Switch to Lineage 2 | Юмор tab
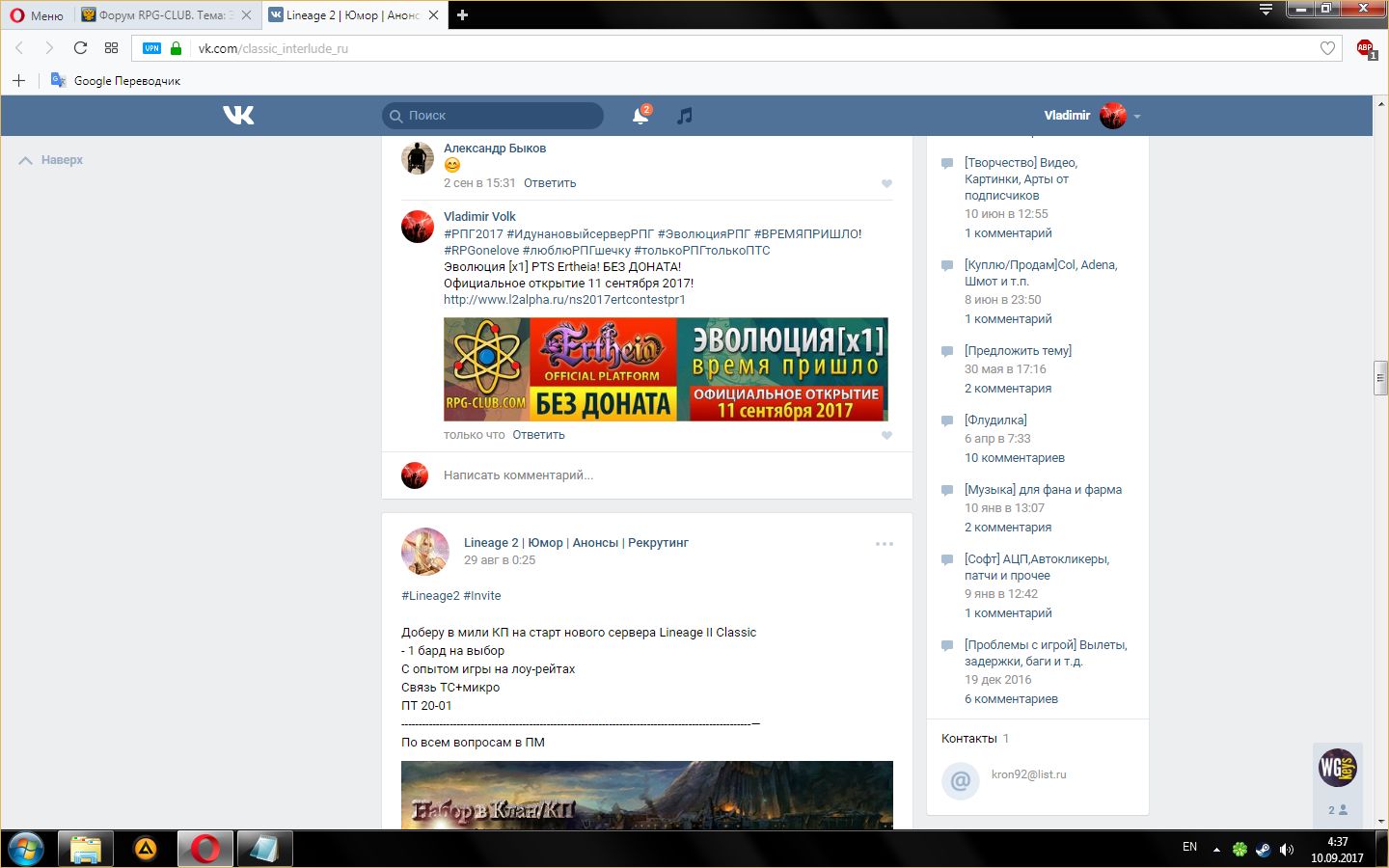 coord(354,14)
